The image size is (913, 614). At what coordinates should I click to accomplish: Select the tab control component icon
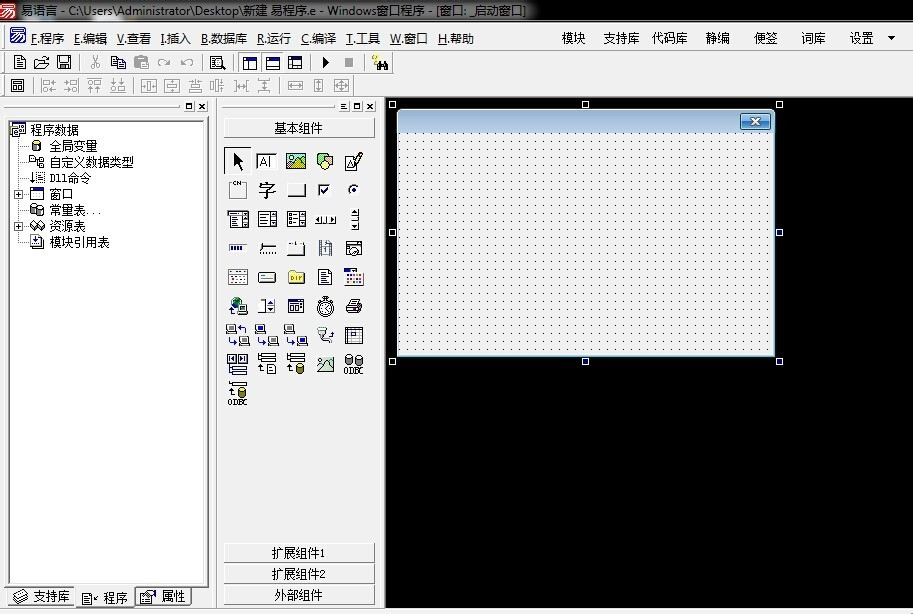click(x=296, y=249)
